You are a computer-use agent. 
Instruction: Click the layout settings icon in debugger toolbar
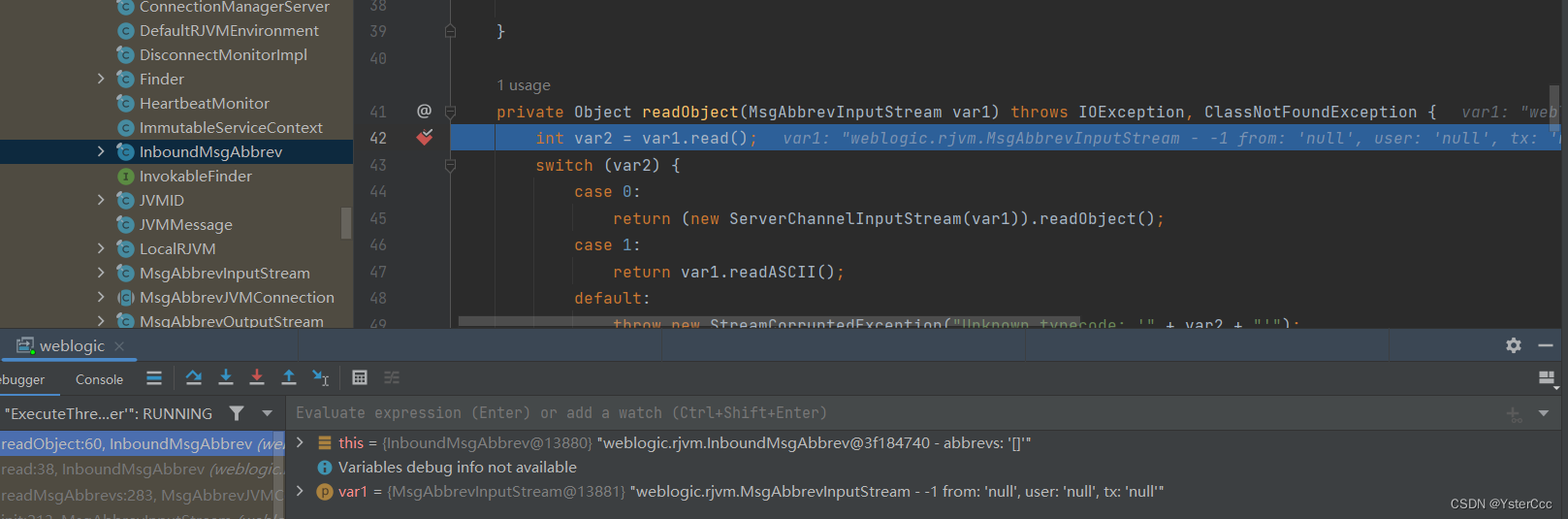point(1548,379)
